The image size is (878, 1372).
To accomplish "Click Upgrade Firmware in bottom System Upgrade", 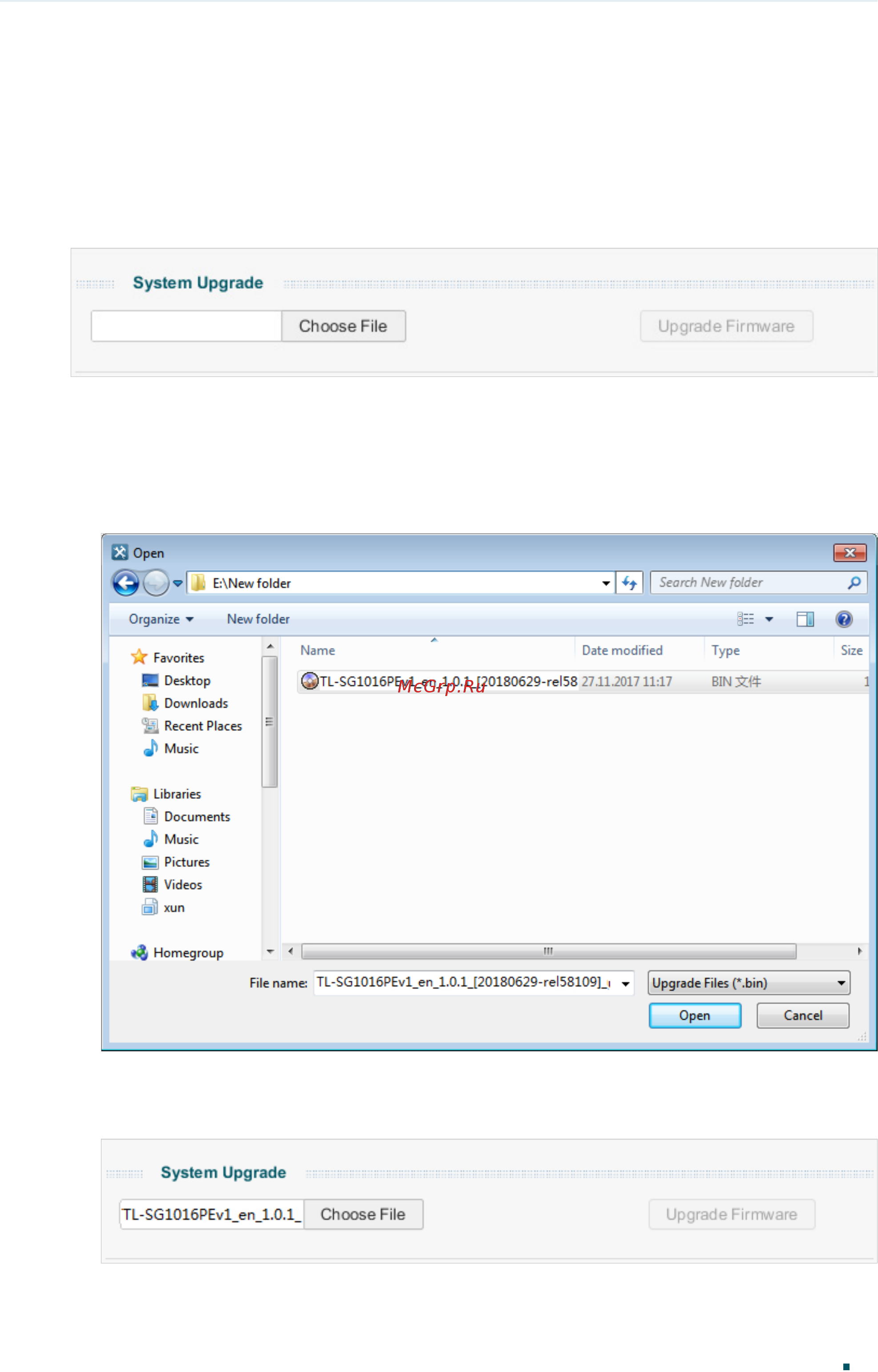I will pos(732,1214).
